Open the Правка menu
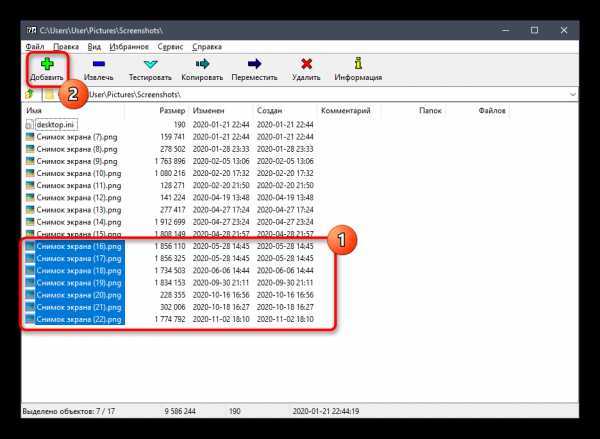 point(66,47)
